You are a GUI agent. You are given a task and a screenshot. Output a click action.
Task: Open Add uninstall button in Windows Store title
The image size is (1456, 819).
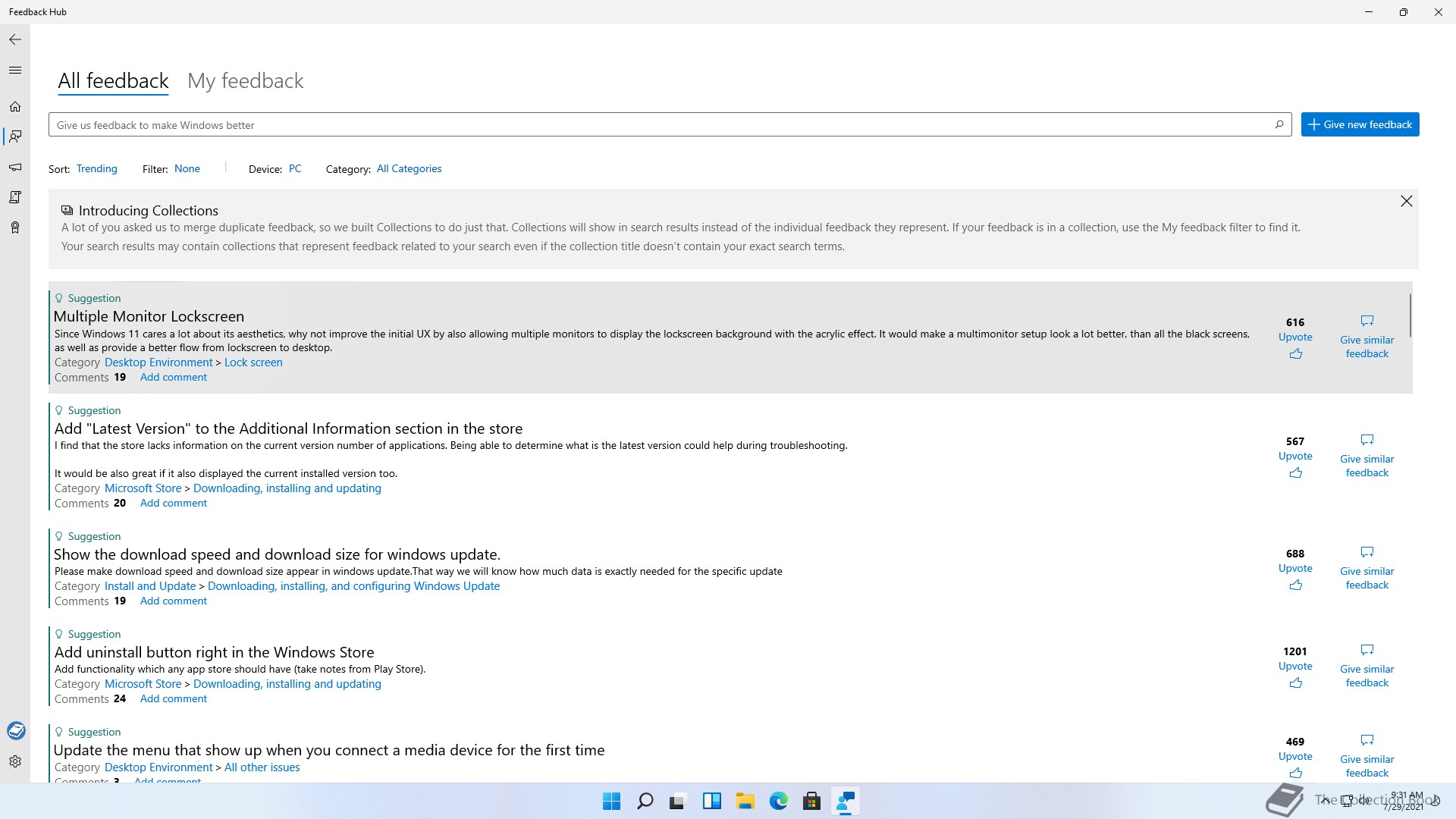coord(214,652)
